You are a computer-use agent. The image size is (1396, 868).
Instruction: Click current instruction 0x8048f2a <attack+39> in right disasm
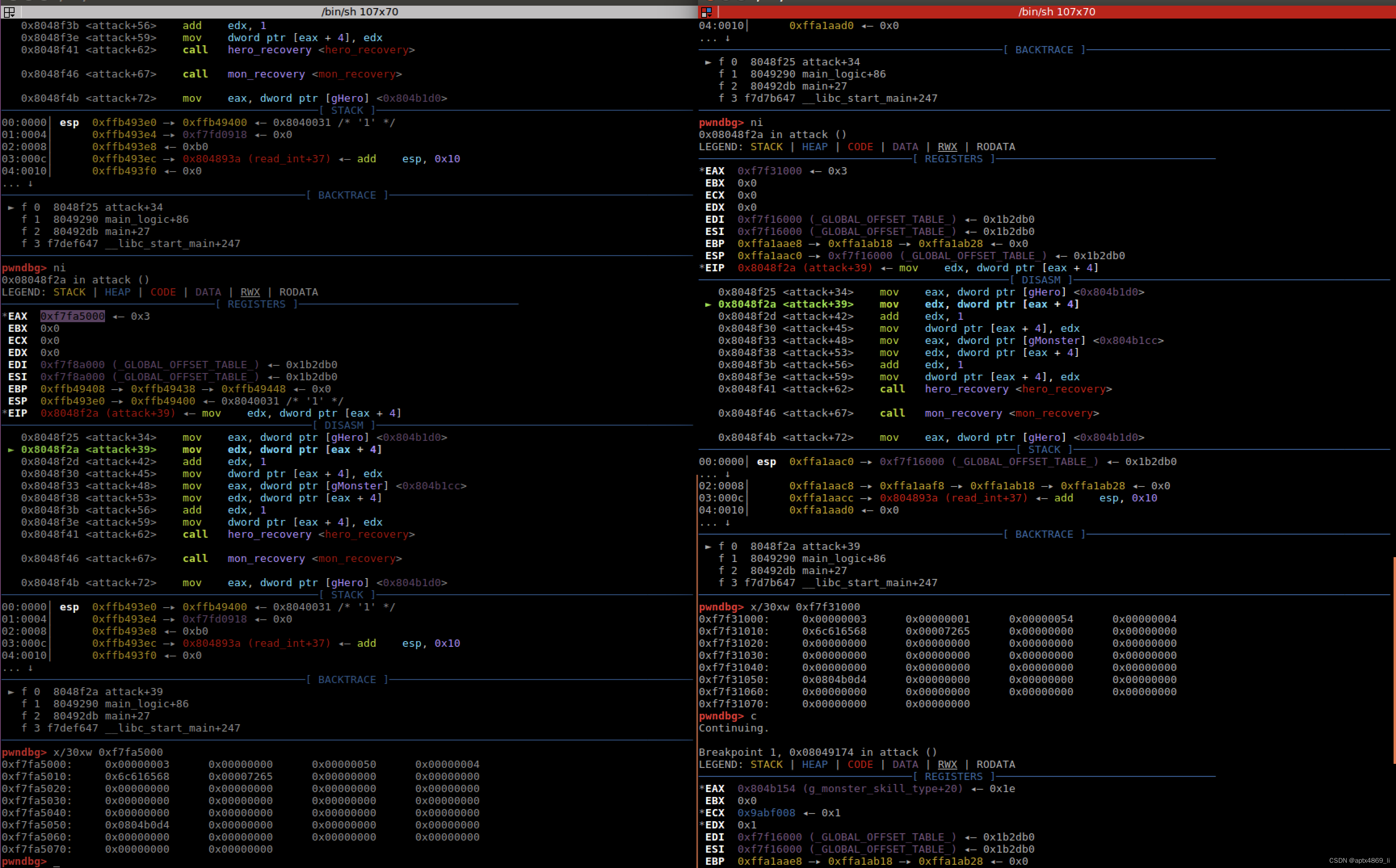(x=892, y=304)
